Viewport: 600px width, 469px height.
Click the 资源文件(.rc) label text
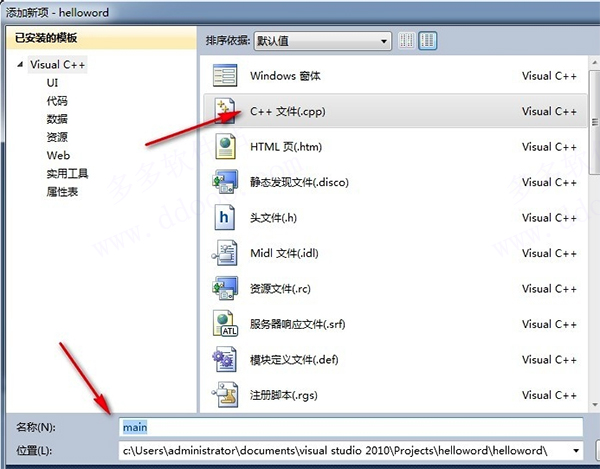click(280, 288)
